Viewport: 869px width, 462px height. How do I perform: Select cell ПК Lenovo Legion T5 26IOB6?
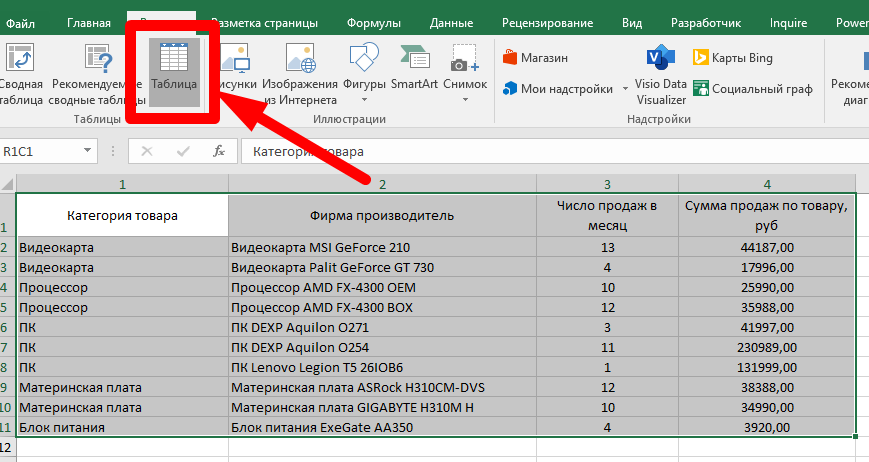click(382, 367)
